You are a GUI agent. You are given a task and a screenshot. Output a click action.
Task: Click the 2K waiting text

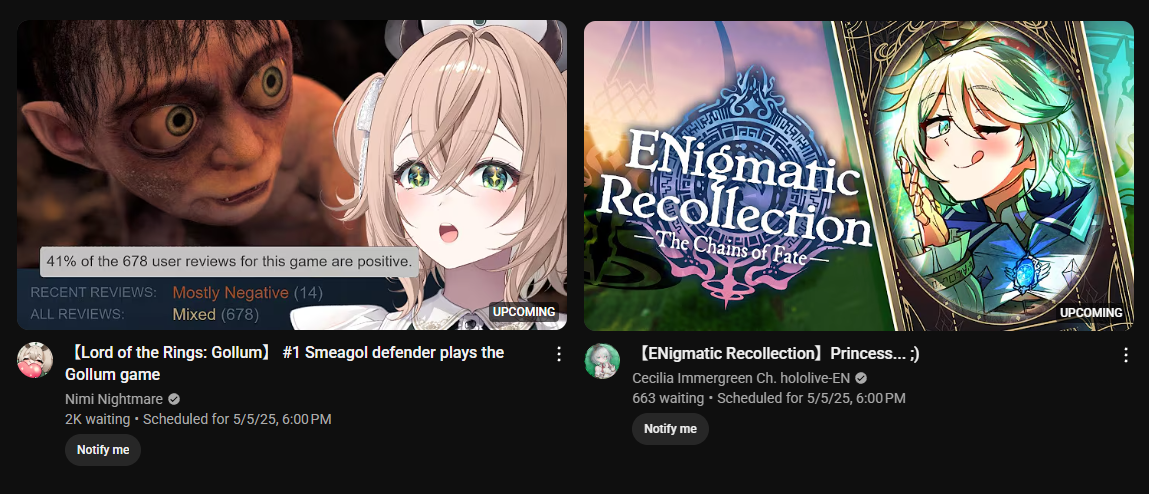point(97,419)
